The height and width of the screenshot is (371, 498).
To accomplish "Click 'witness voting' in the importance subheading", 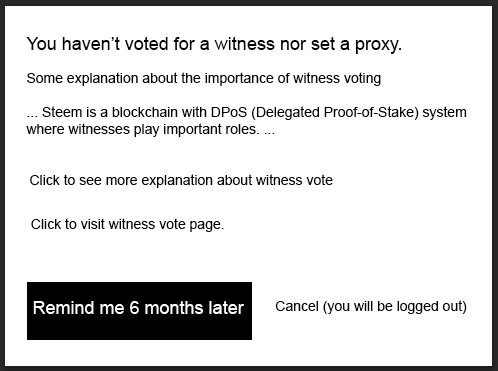I will [337, 79].
